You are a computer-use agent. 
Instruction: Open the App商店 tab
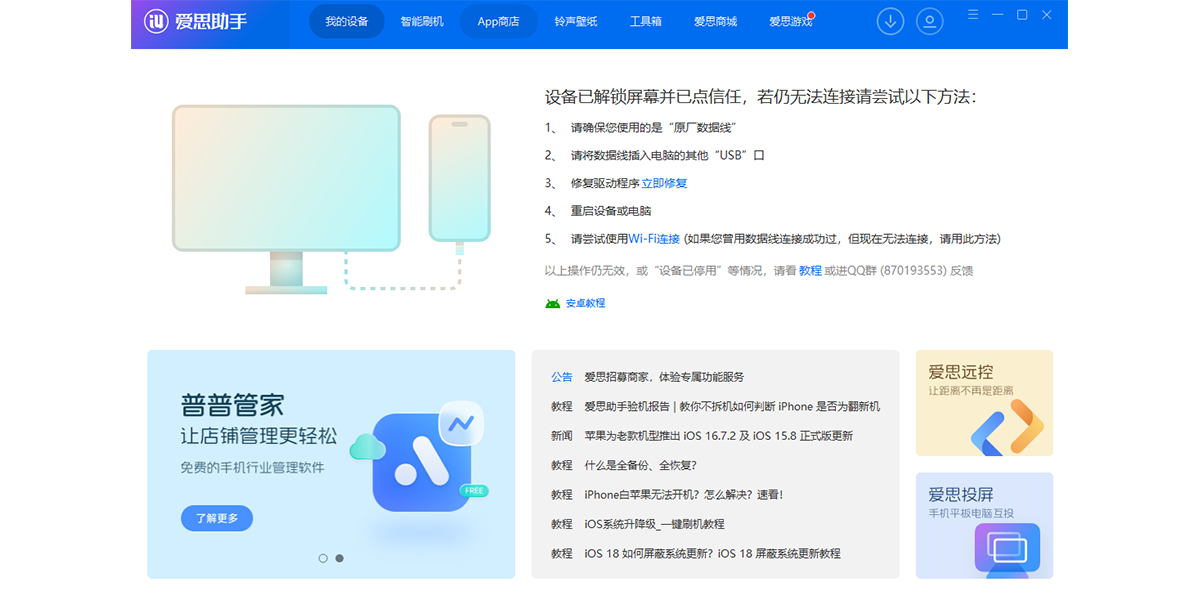pos(498,21)
